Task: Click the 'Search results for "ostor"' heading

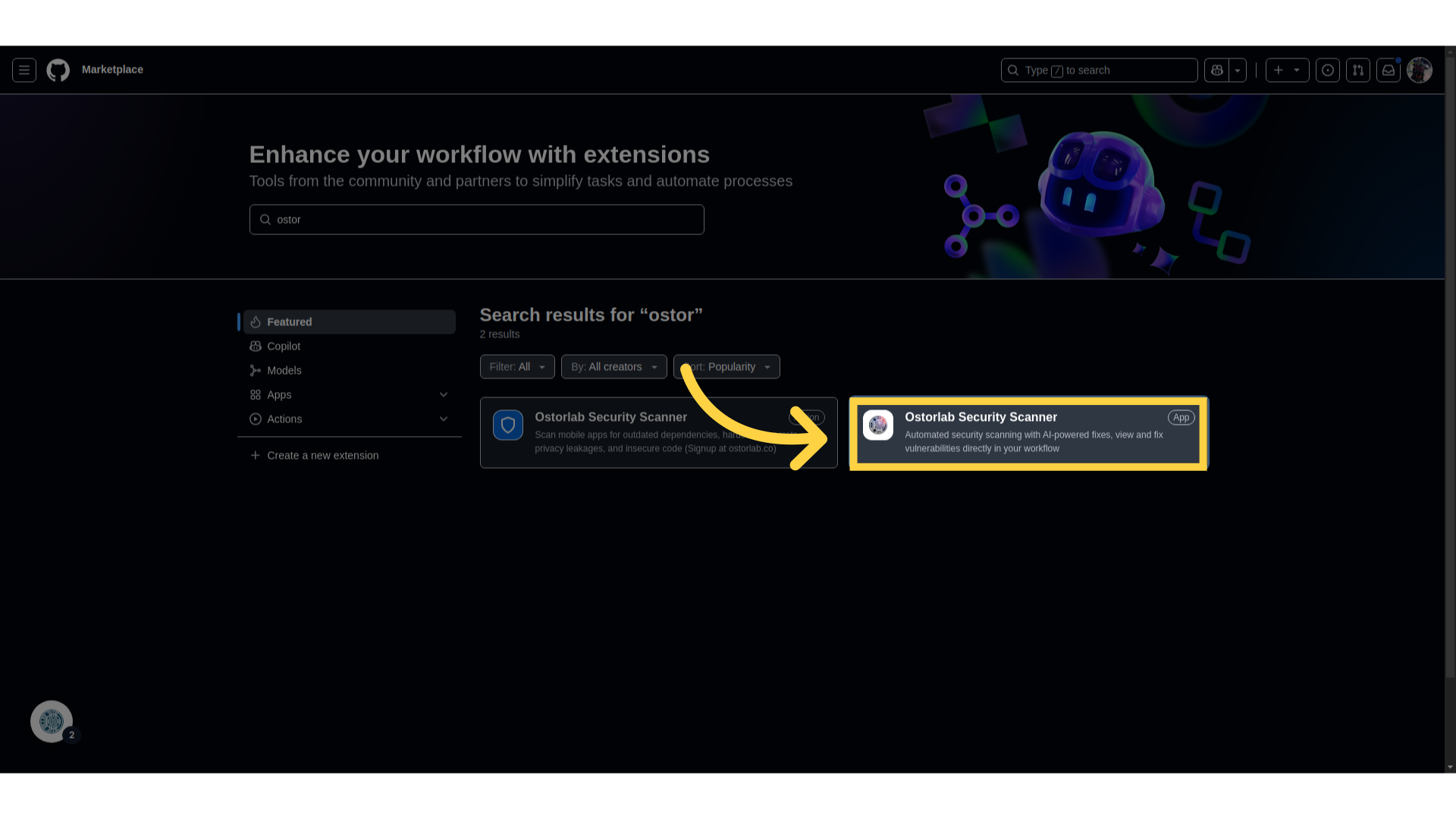Action: tap(591, 315)
